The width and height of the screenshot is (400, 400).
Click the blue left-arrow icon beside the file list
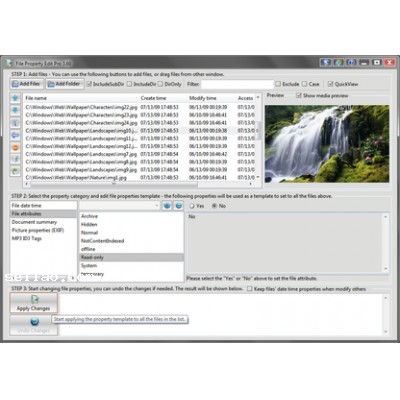point(15,135)
